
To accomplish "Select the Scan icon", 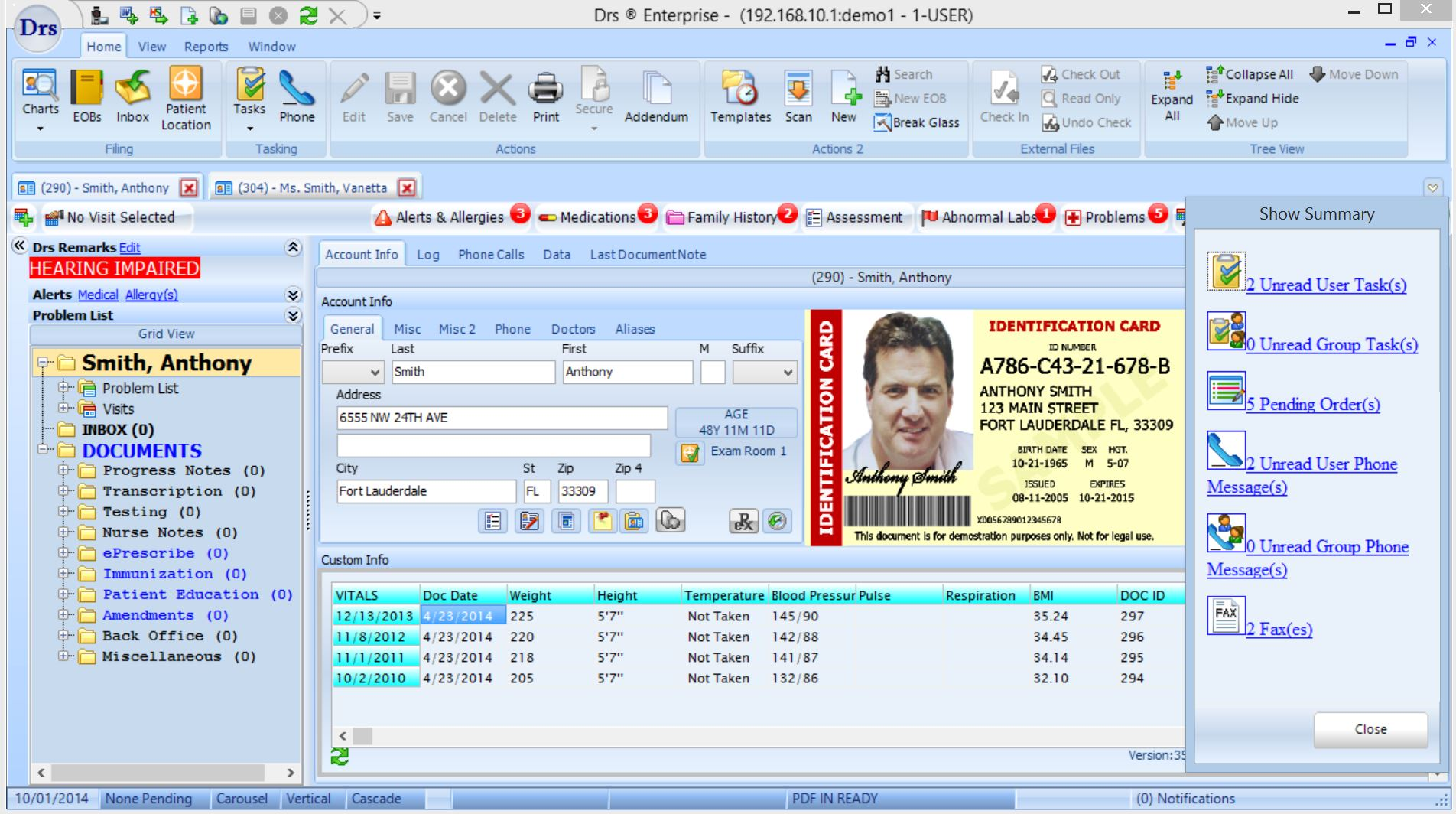I will click(798, 94).
